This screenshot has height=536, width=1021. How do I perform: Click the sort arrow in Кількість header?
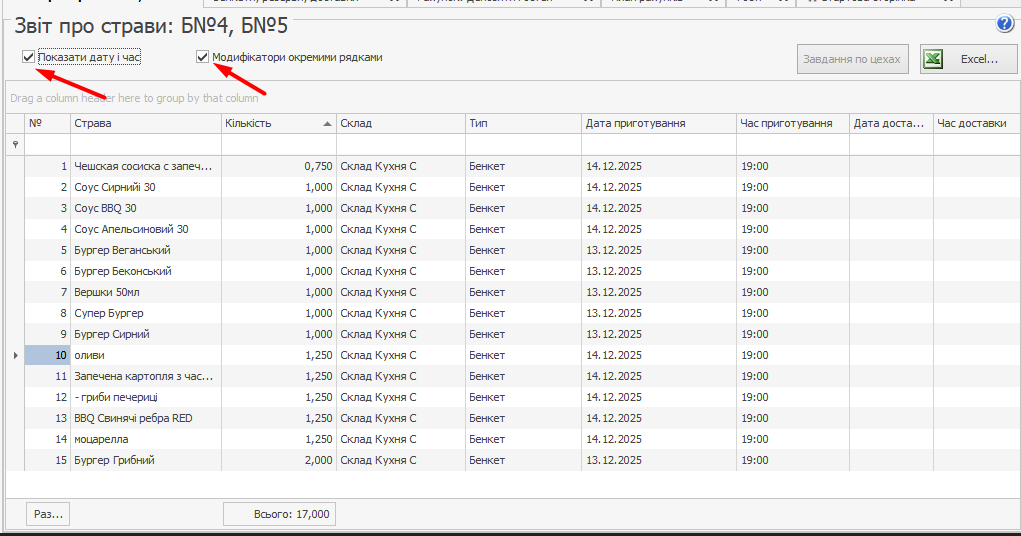click(328, 124)
